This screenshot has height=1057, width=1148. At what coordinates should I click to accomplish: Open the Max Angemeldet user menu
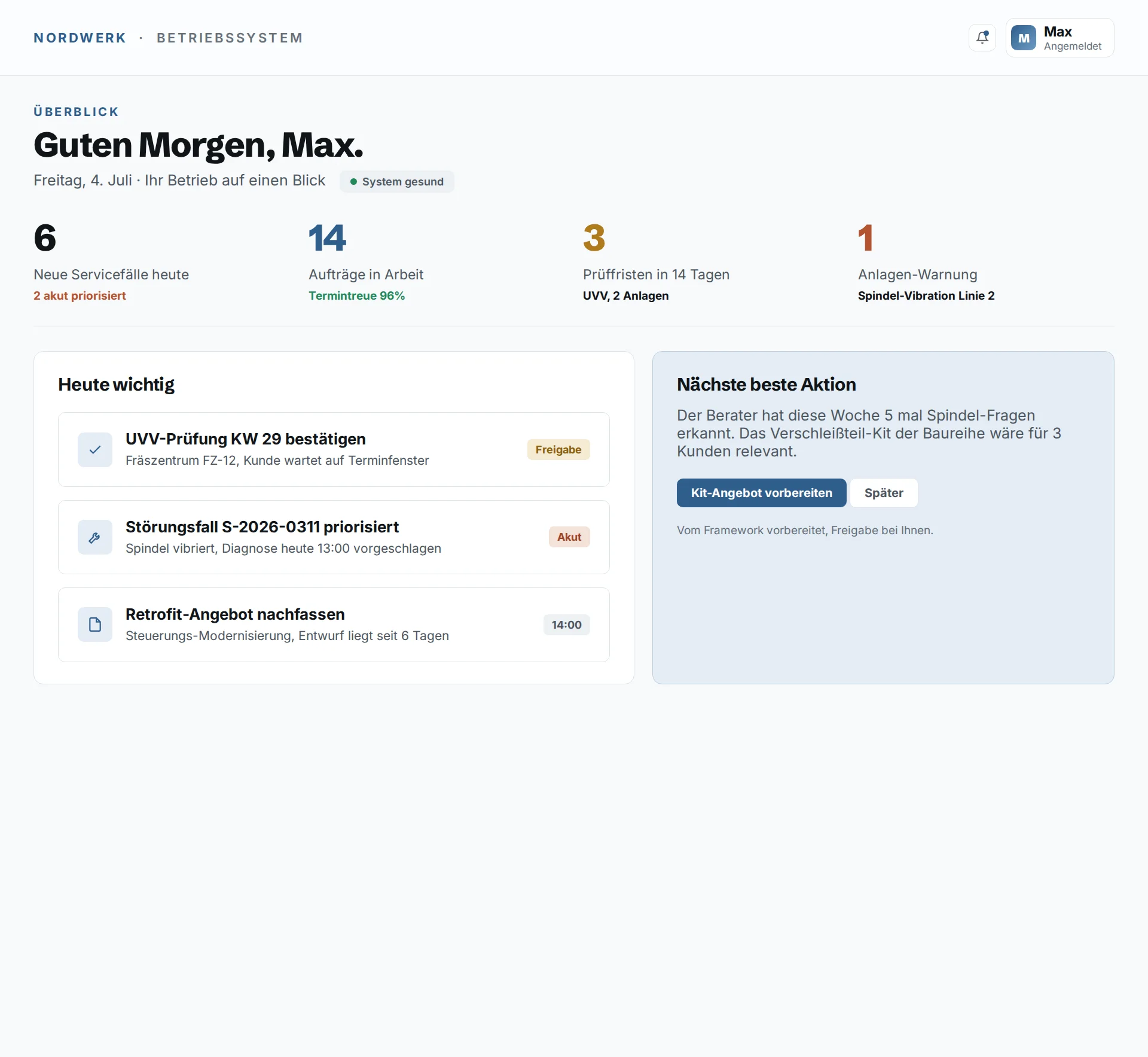click(1060, 38)
